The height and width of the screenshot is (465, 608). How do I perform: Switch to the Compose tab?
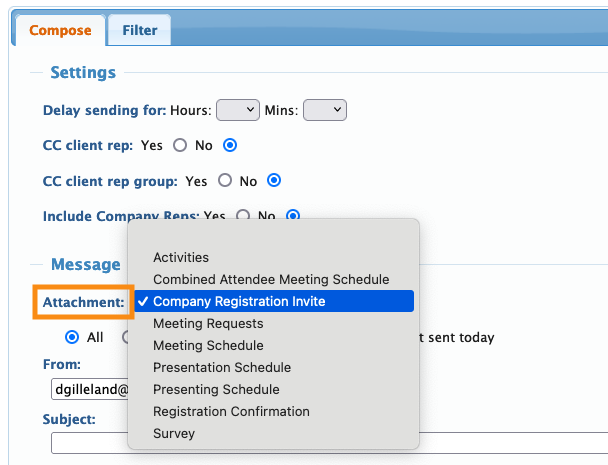pos(60,30)
